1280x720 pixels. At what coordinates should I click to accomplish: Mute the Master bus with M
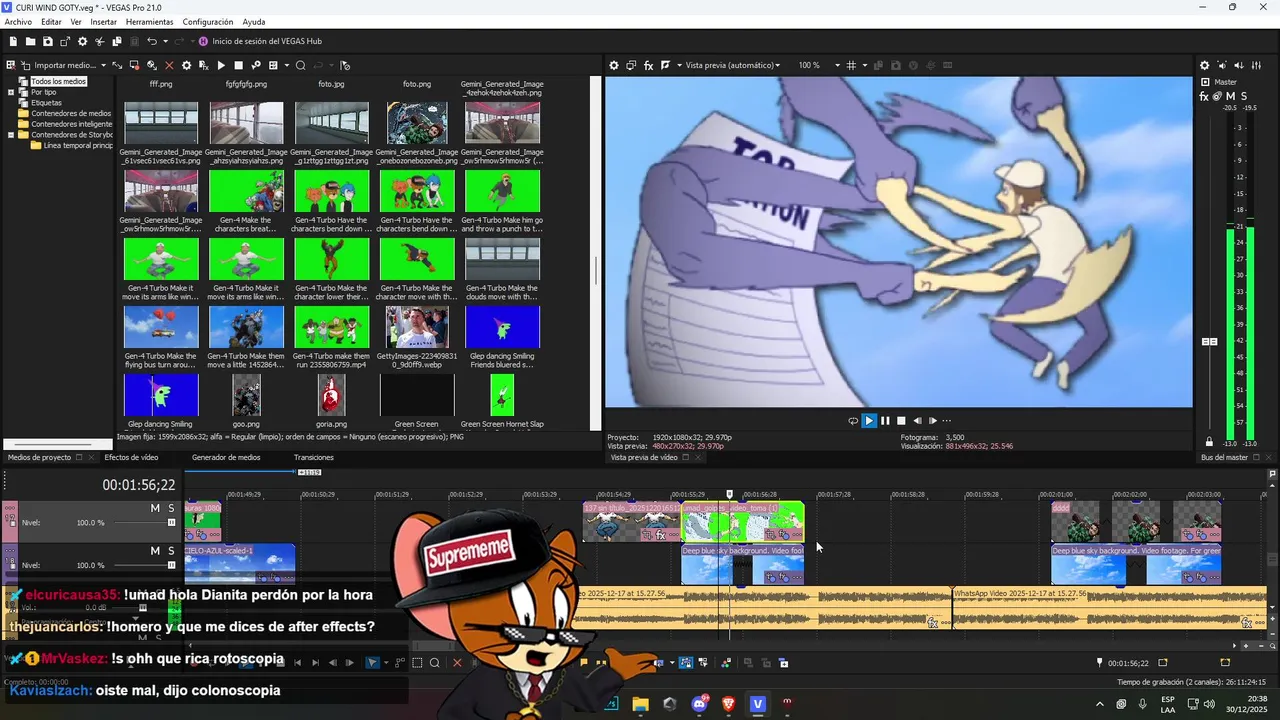click(1230, 96)
